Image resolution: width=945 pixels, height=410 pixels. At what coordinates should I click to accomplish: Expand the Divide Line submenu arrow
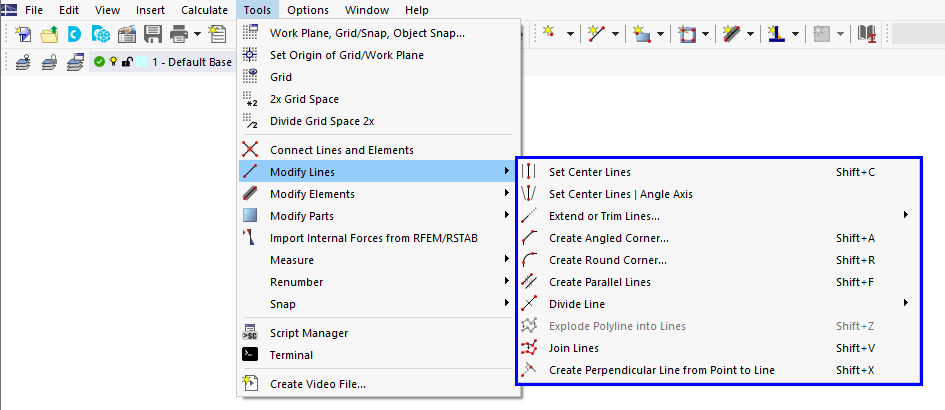tap(905, 304)
